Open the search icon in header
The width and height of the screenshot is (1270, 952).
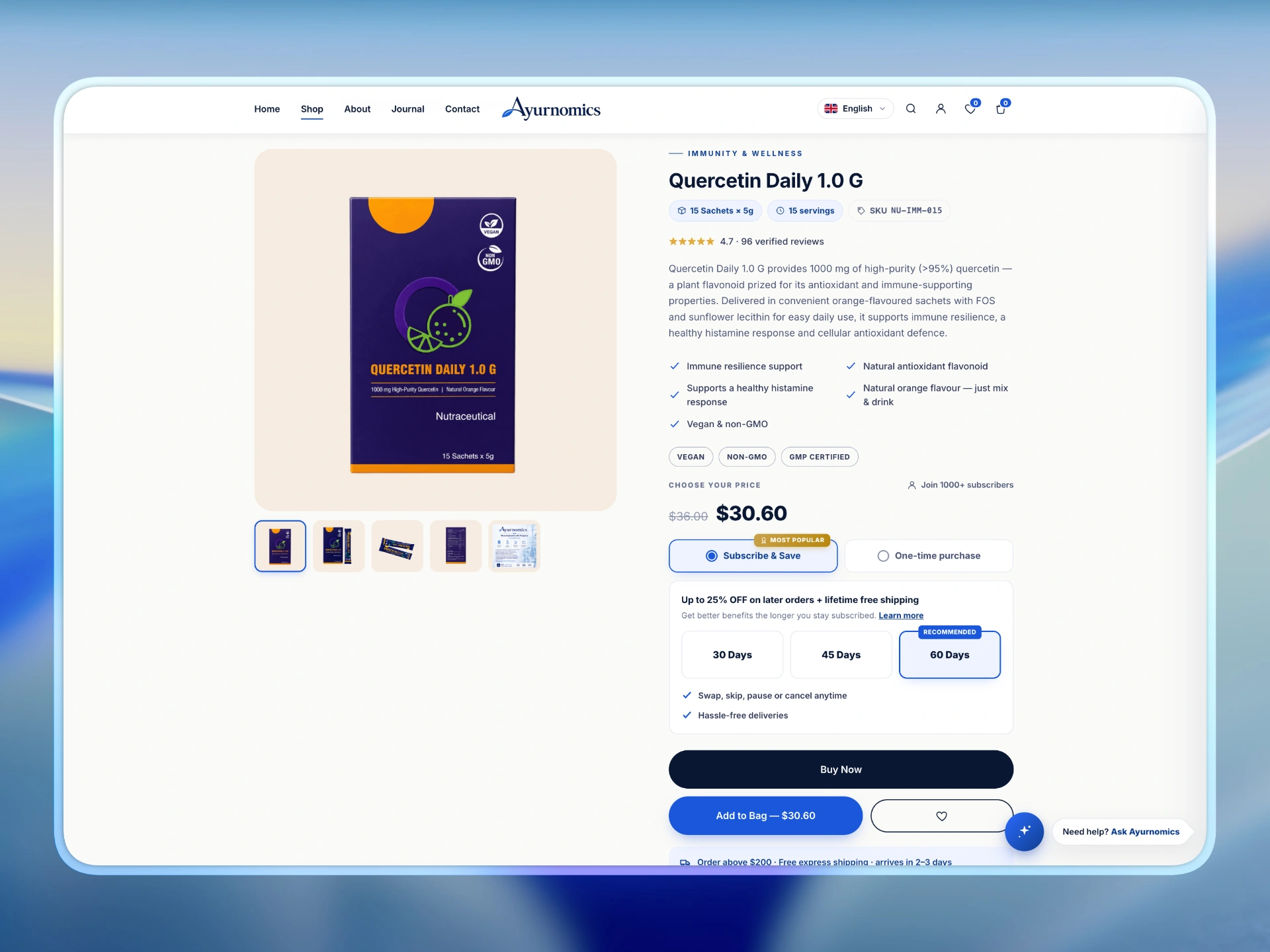pos(911,109)
